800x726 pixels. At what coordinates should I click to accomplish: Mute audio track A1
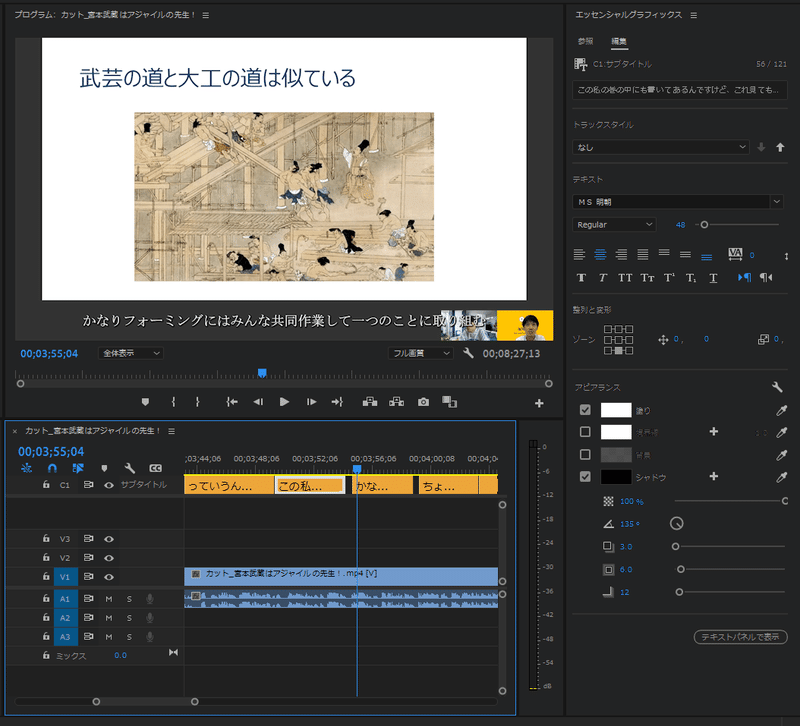pos(109,598)
